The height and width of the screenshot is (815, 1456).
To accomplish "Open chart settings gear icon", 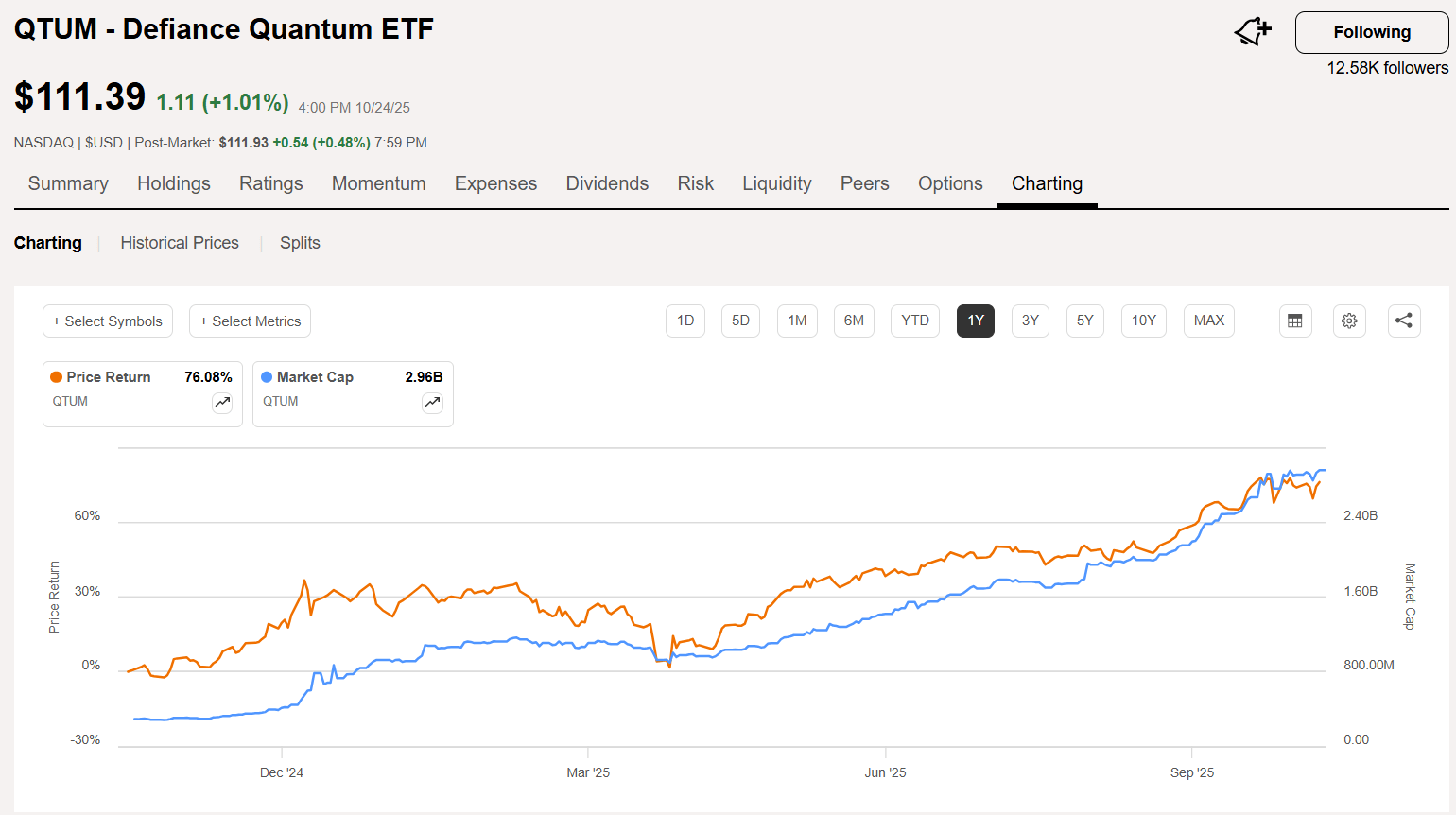I will pos(1349,321).
